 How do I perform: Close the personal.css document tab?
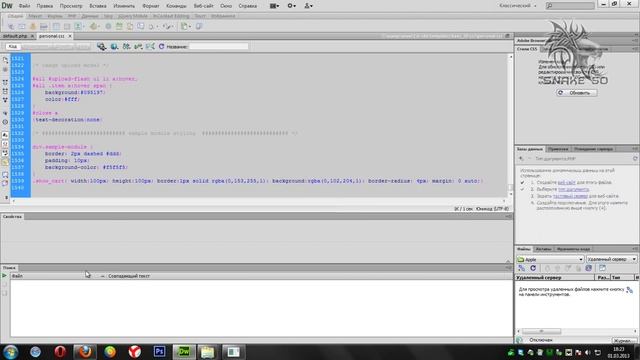[x=70, y=36]
